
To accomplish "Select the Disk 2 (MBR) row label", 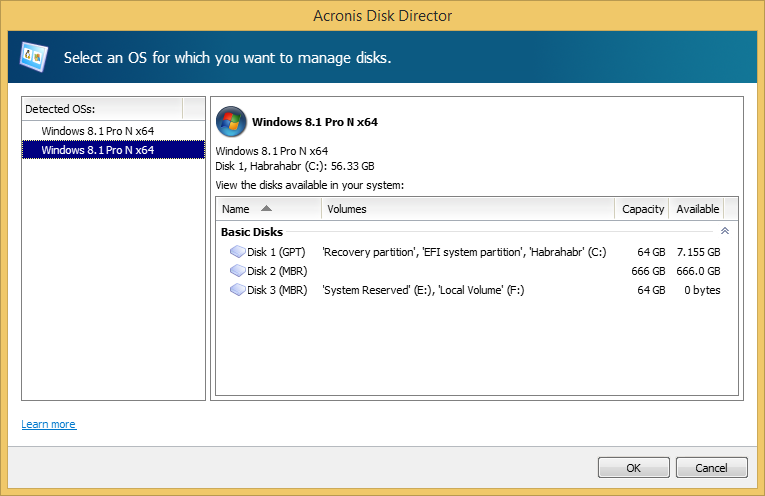I will (x=277, y=271).
